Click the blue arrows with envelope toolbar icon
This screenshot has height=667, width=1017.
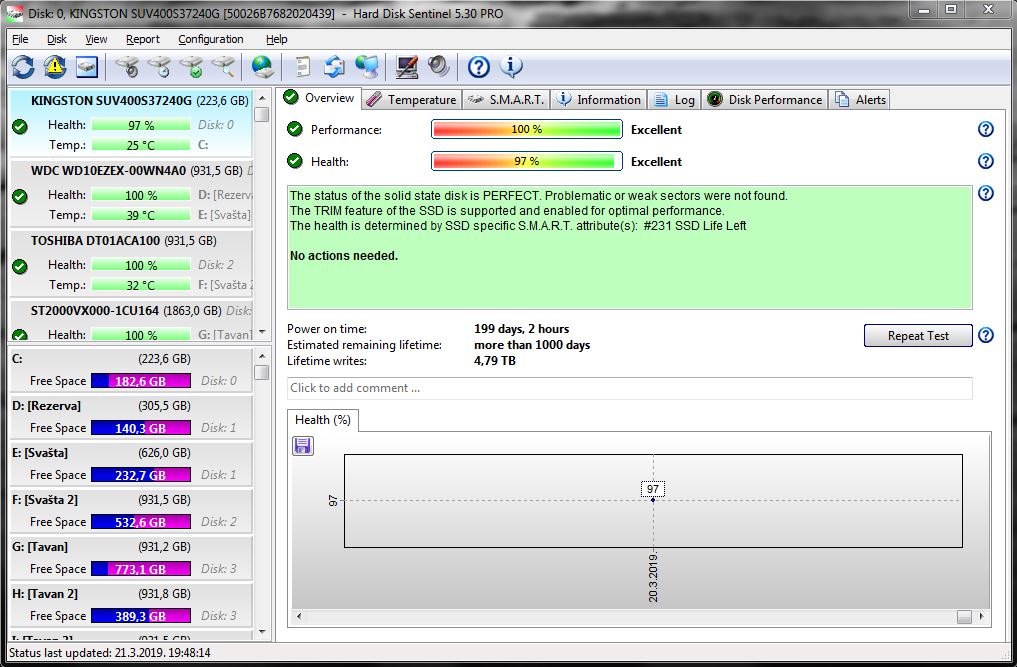tap(335, 66)
